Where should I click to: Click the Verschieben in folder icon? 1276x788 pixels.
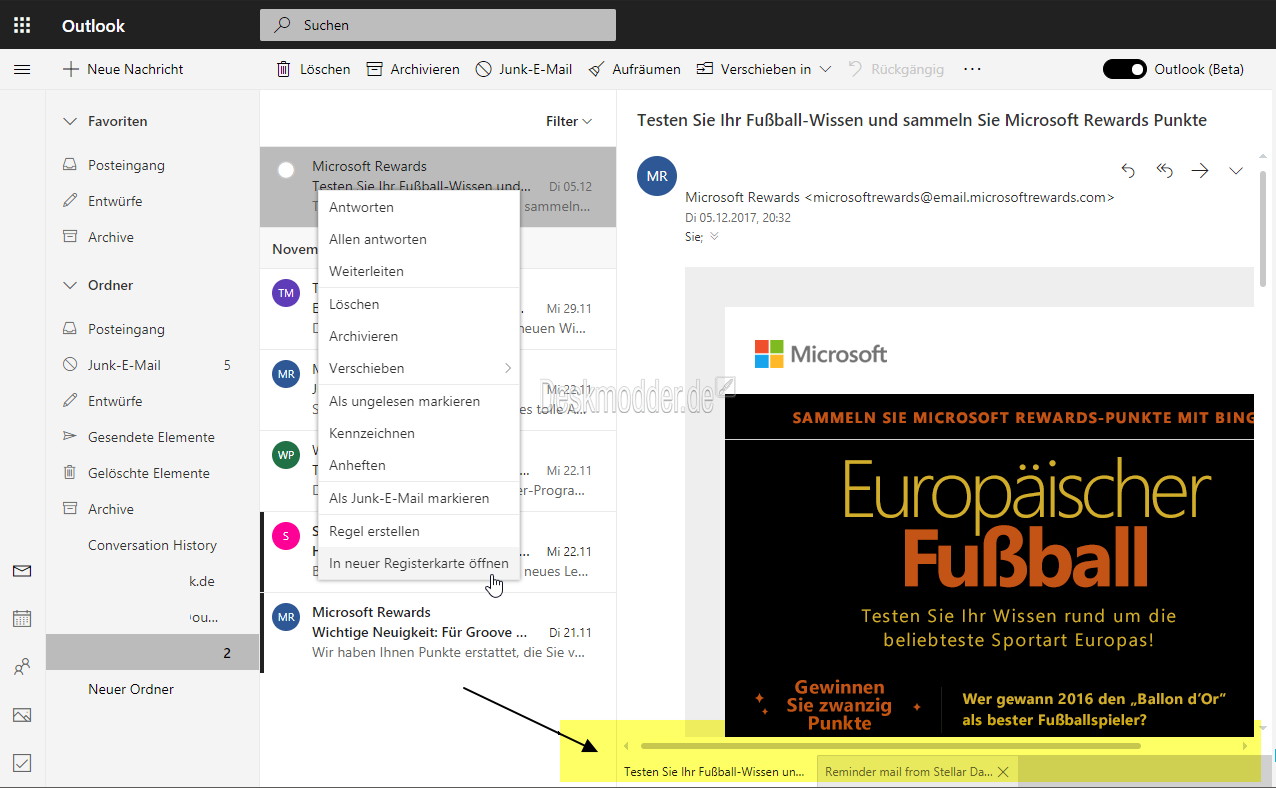point(705,69)
